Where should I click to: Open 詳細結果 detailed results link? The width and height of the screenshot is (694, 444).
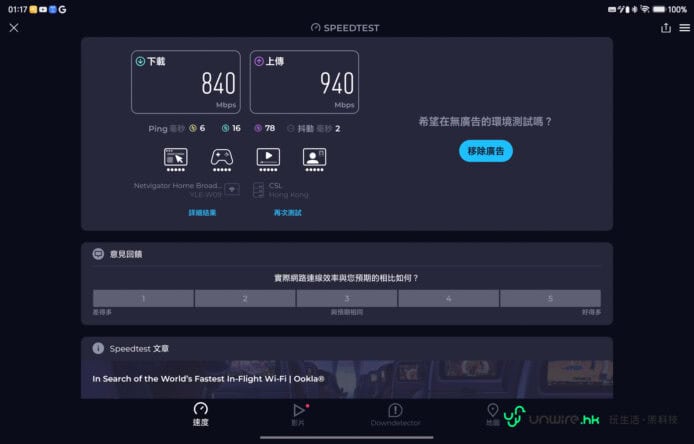202,213
